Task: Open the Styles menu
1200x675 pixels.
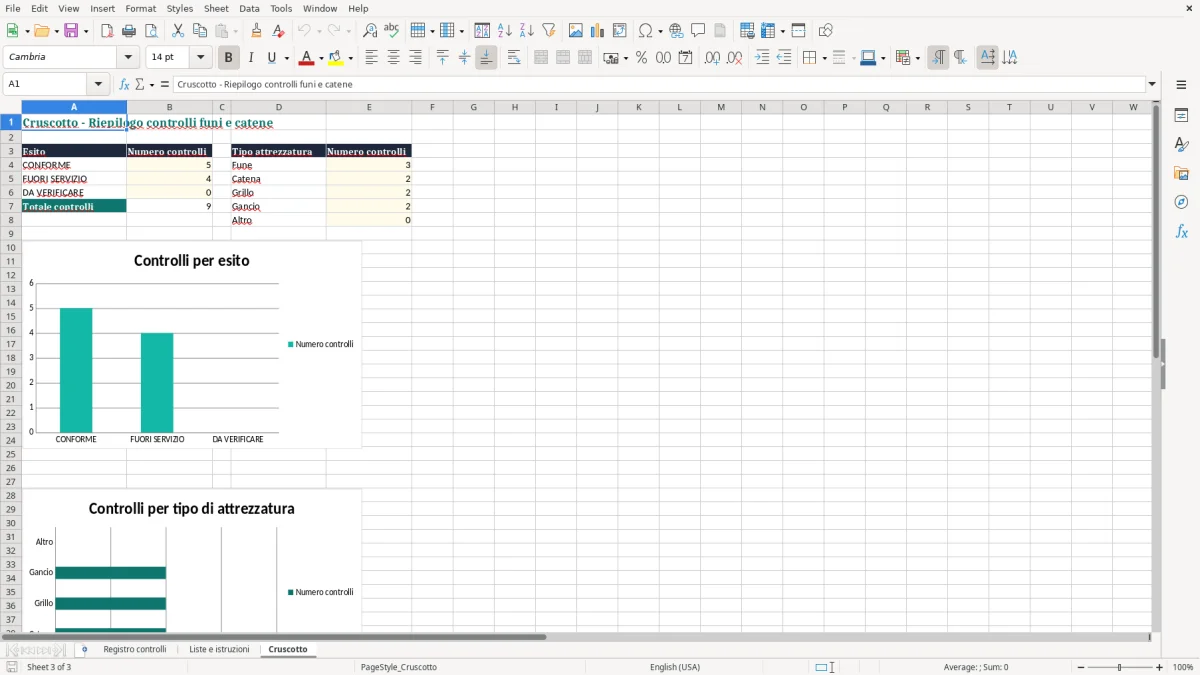Action: [x=180, y=8]
